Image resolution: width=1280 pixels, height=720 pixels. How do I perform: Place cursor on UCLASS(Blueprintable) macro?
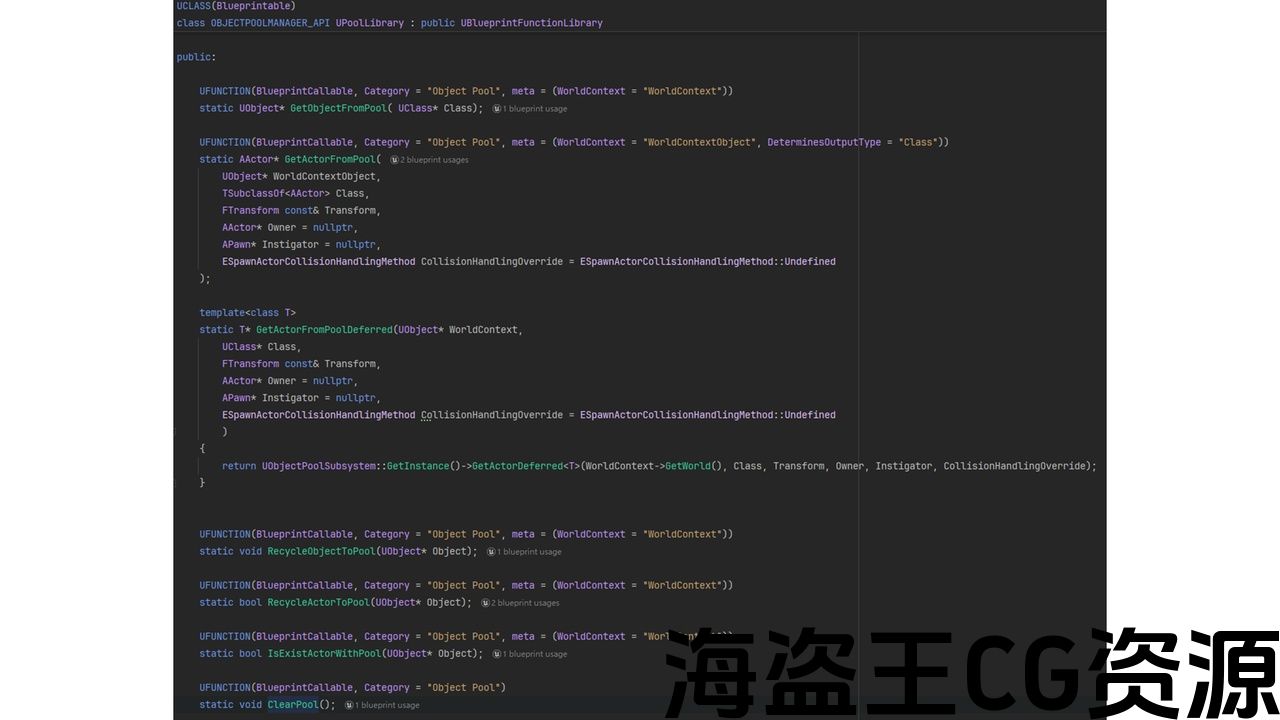pyautogui.click(x=236, y=6)
